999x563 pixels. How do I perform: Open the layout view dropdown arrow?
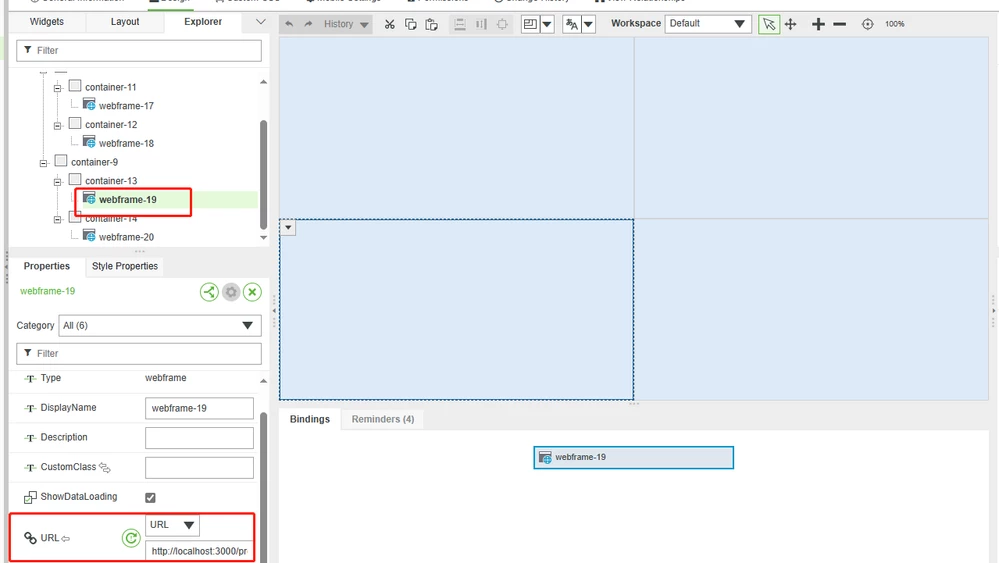click(547, 24)
